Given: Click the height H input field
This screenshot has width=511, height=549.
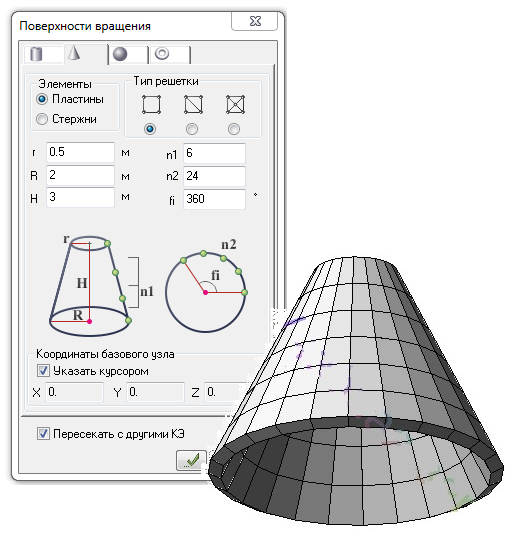Looking at the screenshot, I should (x=80, y=197).
